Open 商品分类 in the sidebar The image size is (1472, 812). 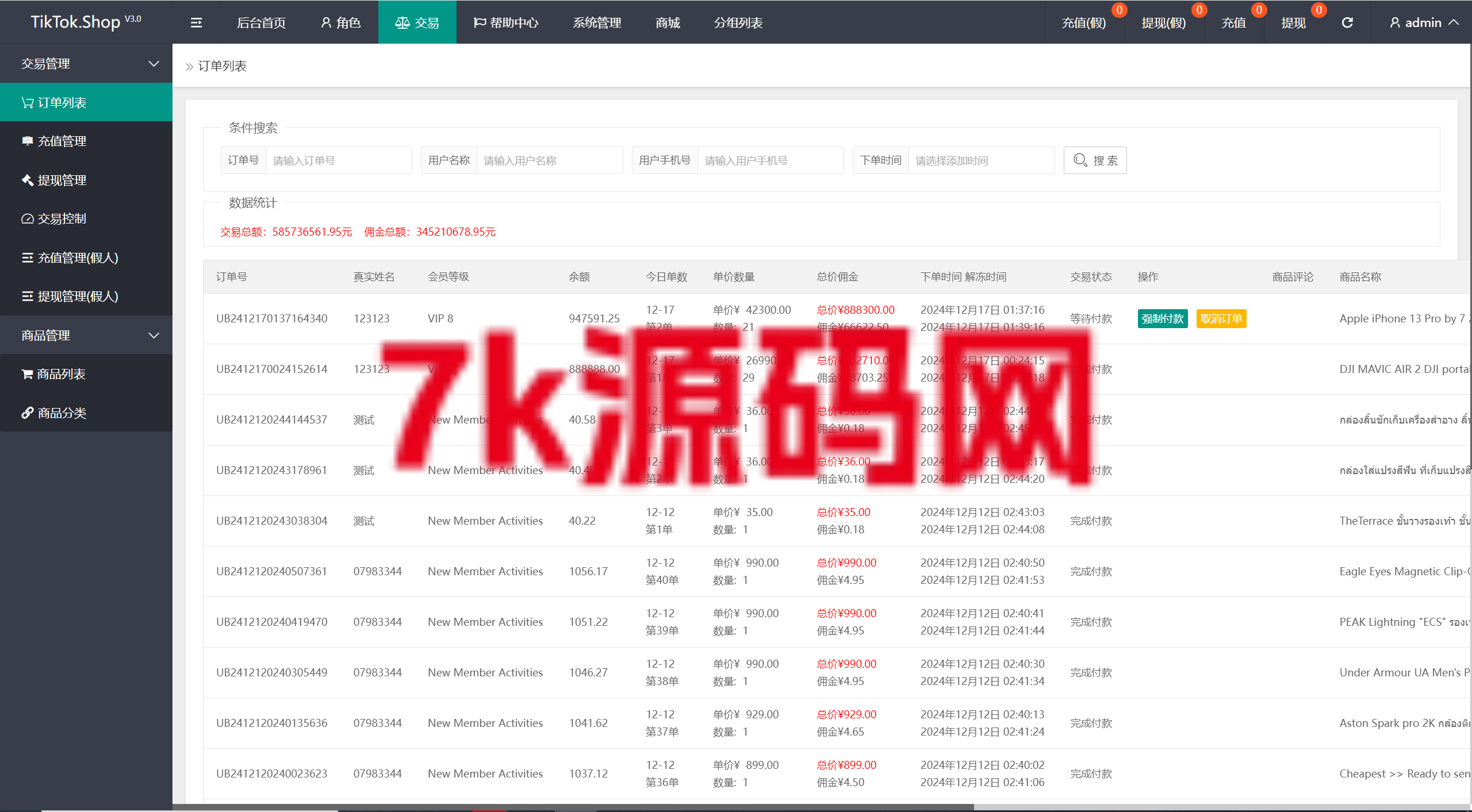86,413
